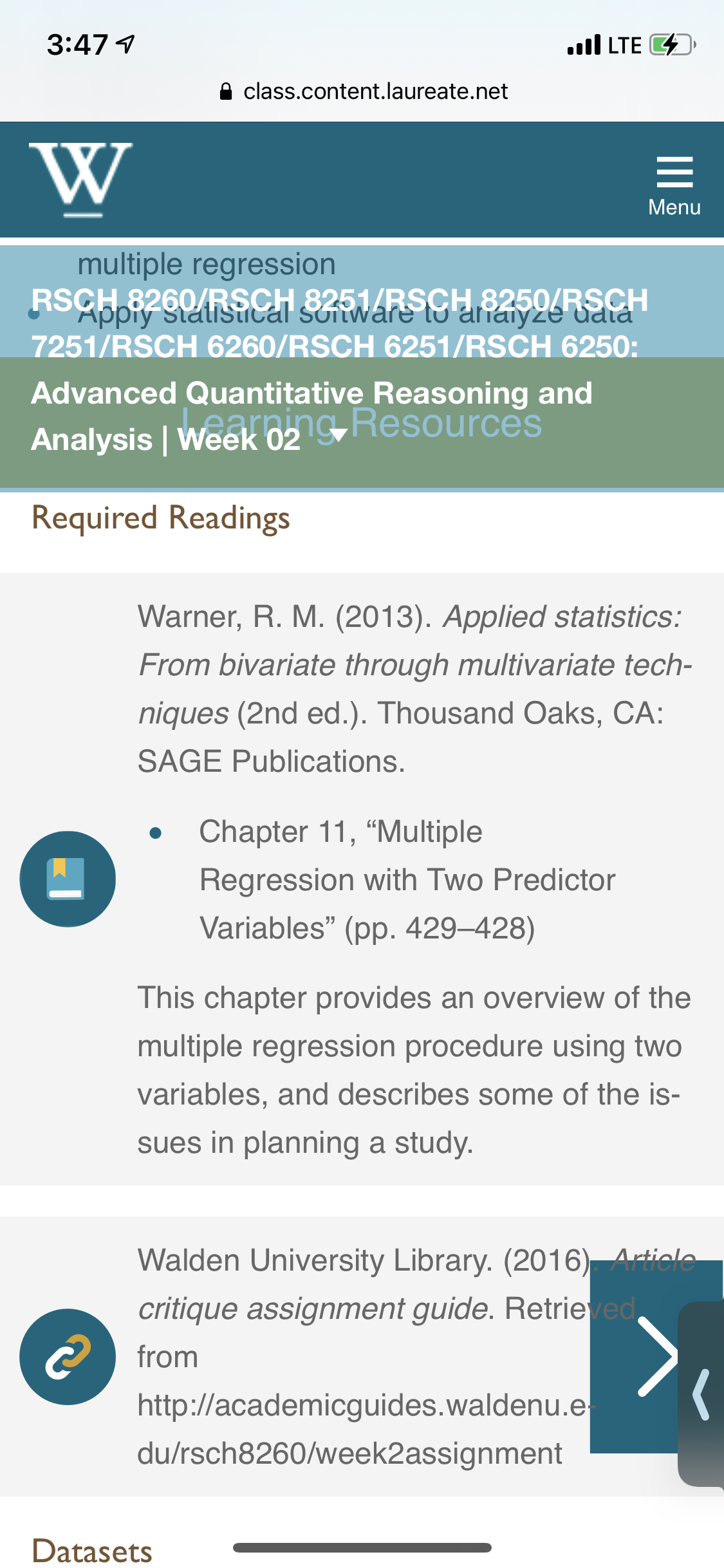Tap the location arrow beside the time
The width and height of the screenshot is (724, 1568).
pos(125,44)
